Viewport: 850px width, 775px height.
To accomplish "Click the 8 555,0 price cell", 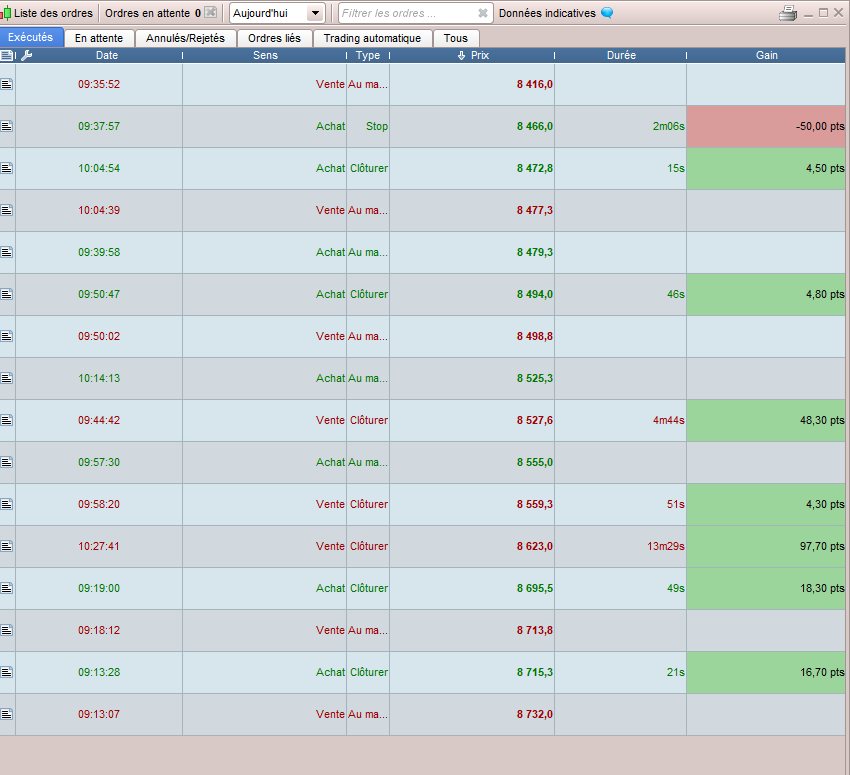I will click(472, 462).
